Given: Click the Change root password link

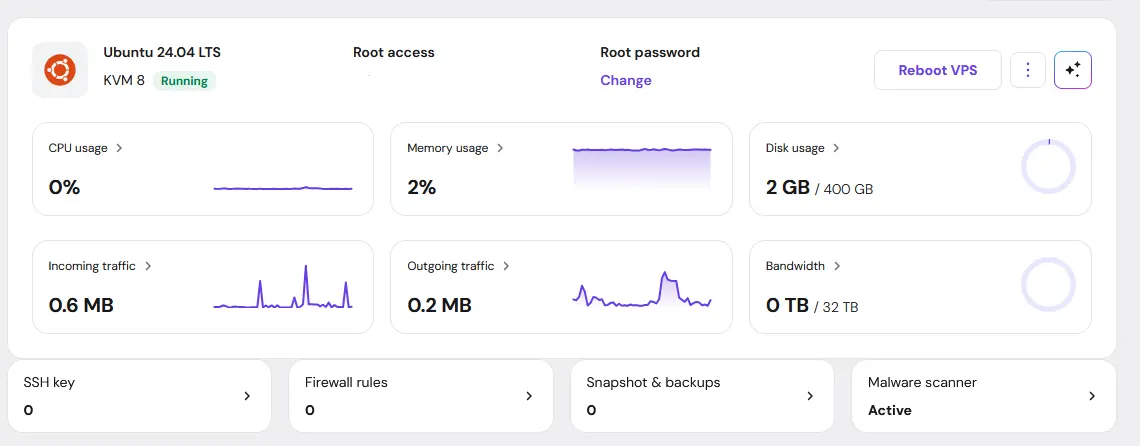Looking at the screenshot, I should point(626,80).
